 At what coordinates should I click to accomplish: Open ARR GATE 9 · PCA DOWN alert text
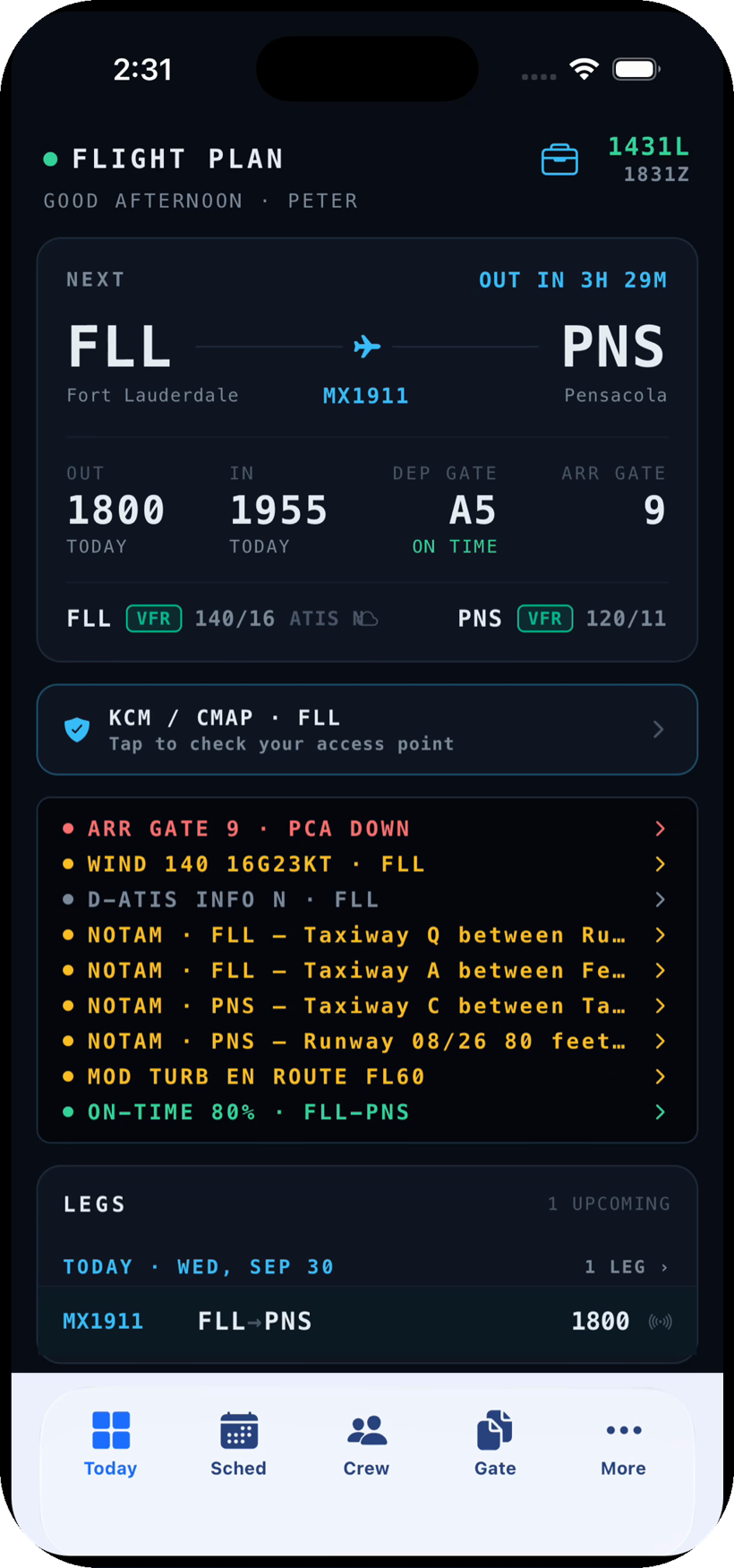[249, 828]
